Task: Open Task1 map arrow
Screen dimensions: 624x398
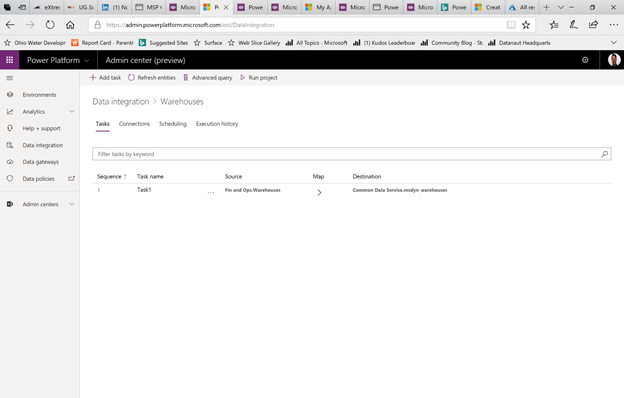Action: (x=319, y=193)
